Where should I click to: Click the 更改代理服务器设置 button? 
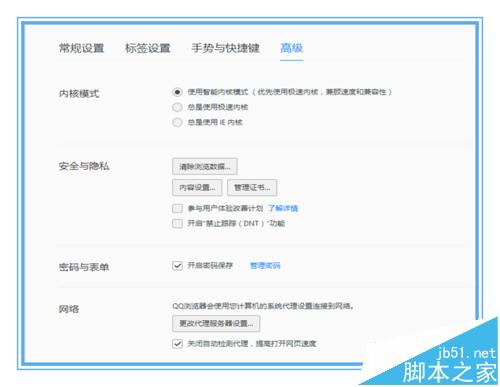pos(216,323)
